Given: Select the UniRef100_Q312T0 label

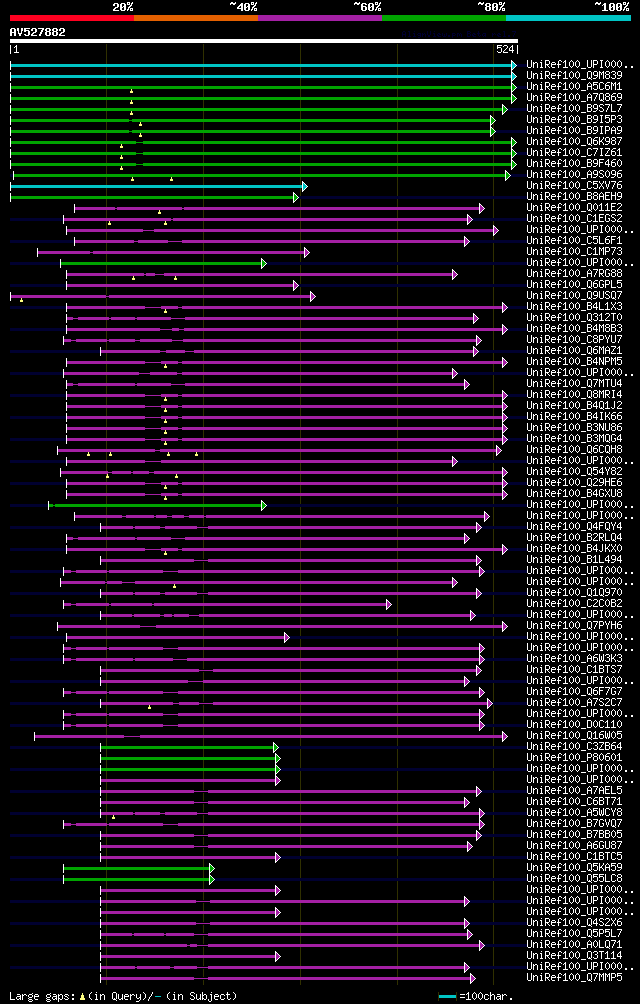Looking at the screenshot, I should 573,317.
